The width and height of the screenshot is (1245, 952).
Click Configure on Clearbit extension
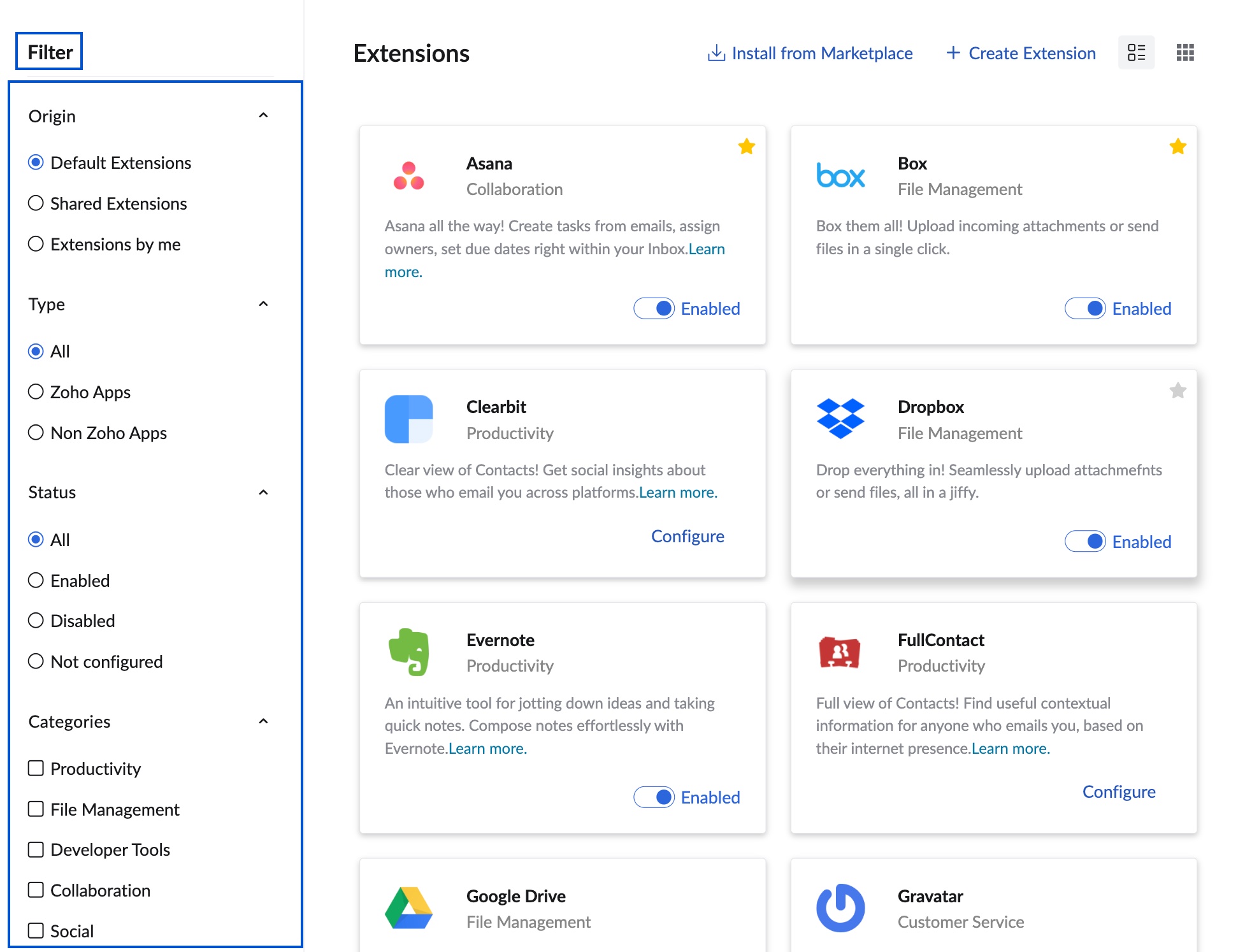point(688,536)
